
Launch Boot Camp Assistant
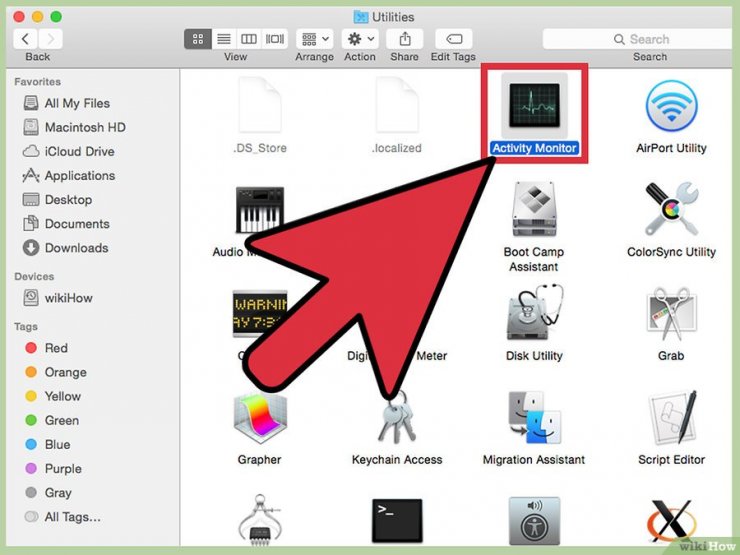click(x=533, y=211)
